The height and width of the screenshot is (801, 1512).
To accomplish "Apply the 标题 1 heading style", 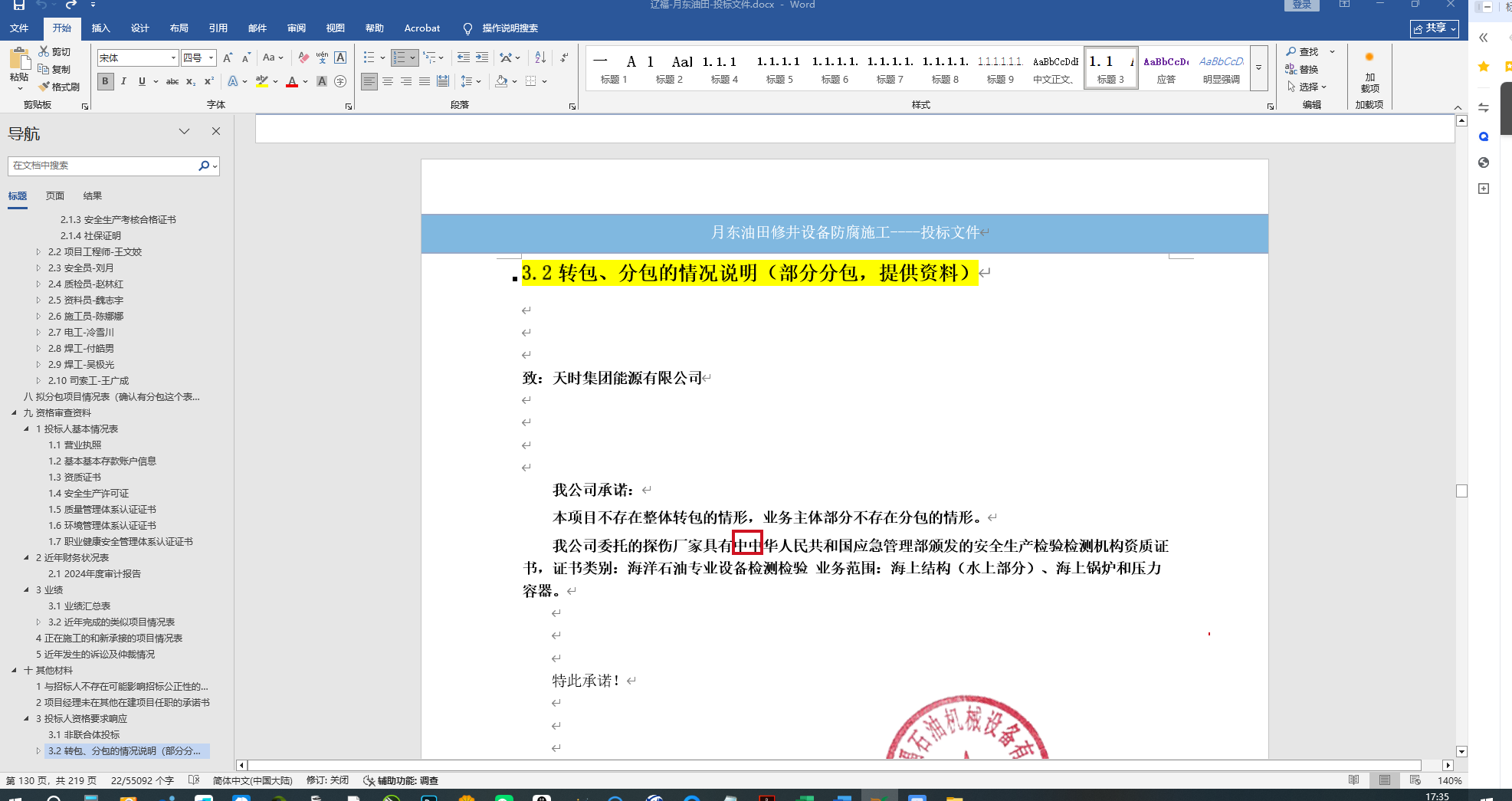I will tap(614, 67).
